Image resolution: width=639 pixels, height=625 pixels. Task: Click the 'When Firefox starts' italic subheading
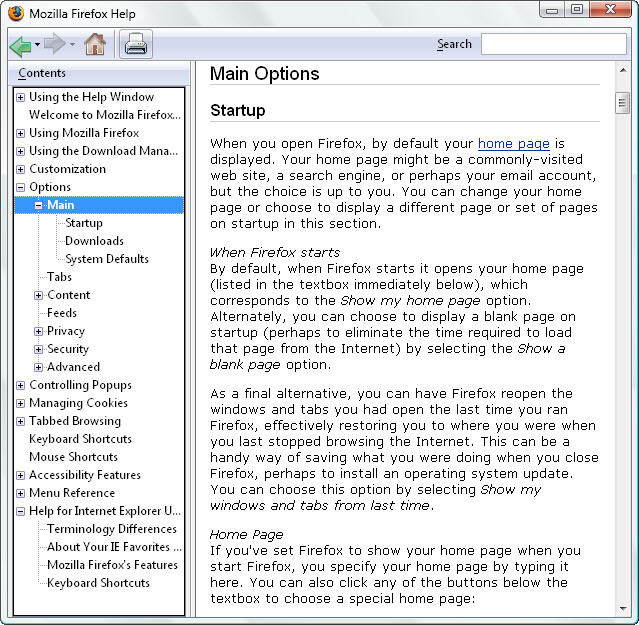[275, 253]
